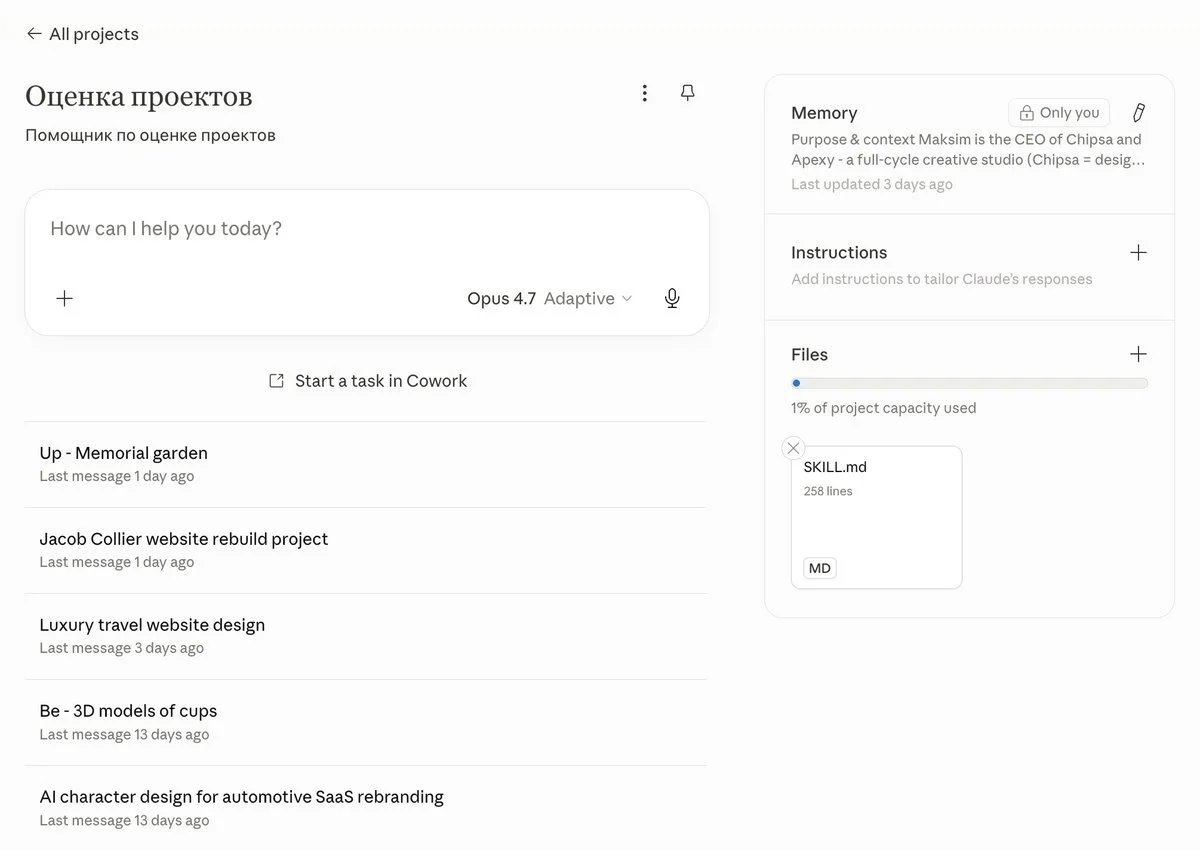Screen dimensions: 1200x851
Task: Click the project capacity progress bar
Action: click(x=969, y=383)
